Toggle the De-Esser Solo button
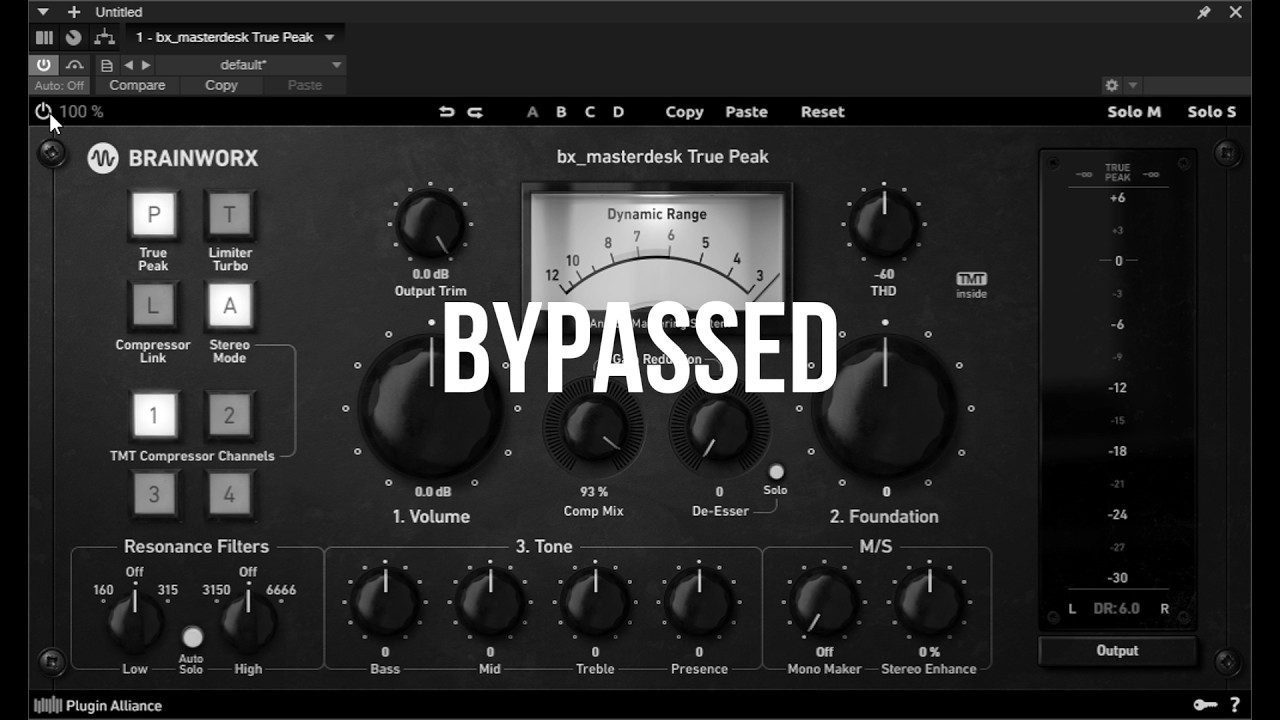This screenshot has width=1280, height=720. (x=776, y=472)
